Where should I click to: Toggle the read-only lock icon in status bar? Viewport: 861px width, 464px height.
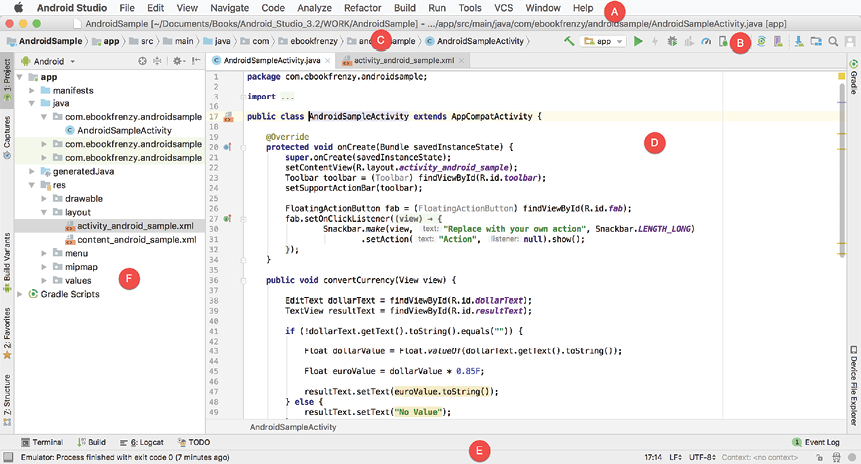click(819, 457)
